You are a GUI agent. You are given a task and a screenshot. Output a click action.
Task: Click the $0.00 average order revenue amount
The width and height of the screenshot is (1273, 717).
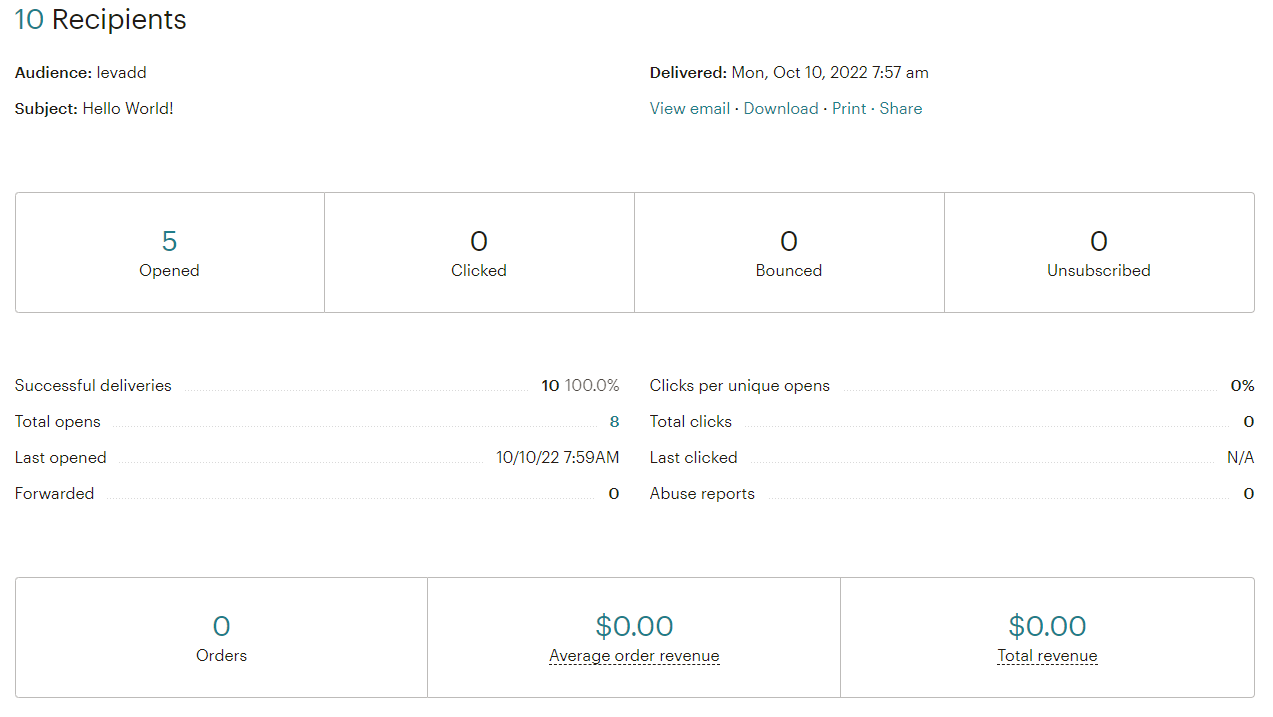coord(634,626)
